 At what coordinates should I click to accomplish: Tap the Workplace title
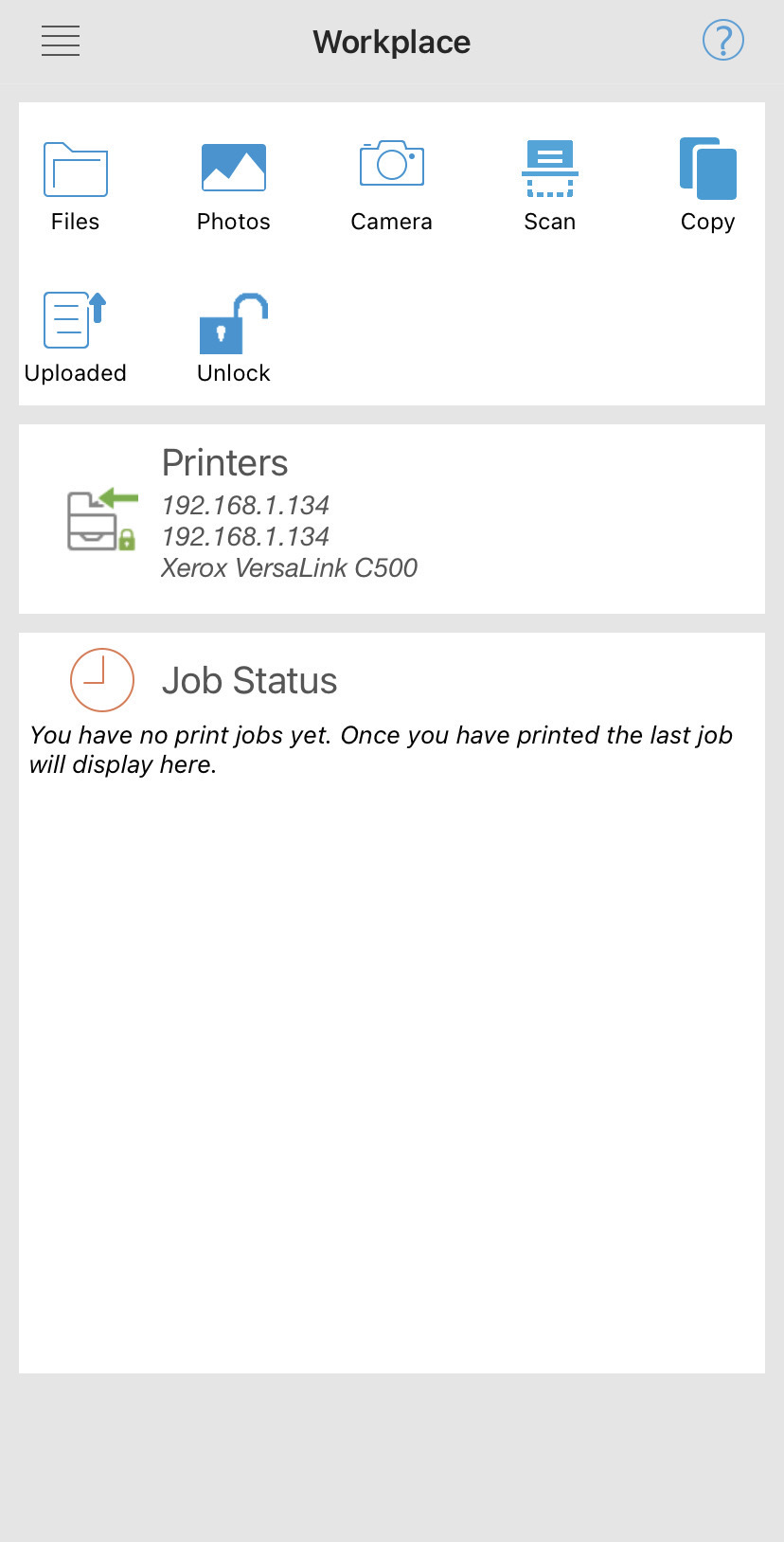pyautogui.click(x=392, y=42)
